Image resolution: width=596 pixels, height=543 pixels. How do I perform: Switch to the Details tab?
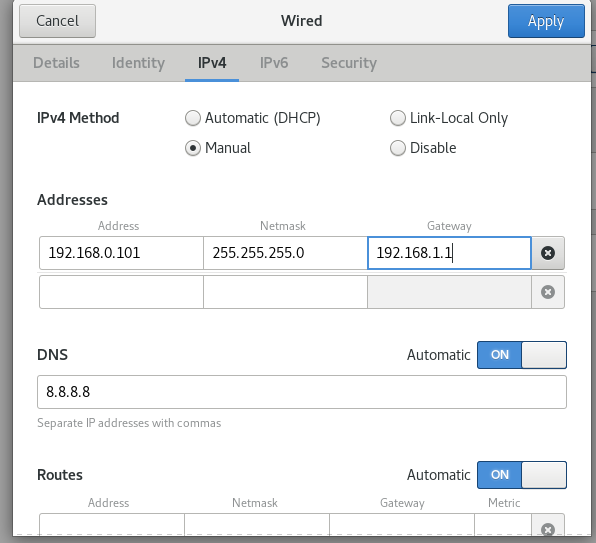(56, 63)
